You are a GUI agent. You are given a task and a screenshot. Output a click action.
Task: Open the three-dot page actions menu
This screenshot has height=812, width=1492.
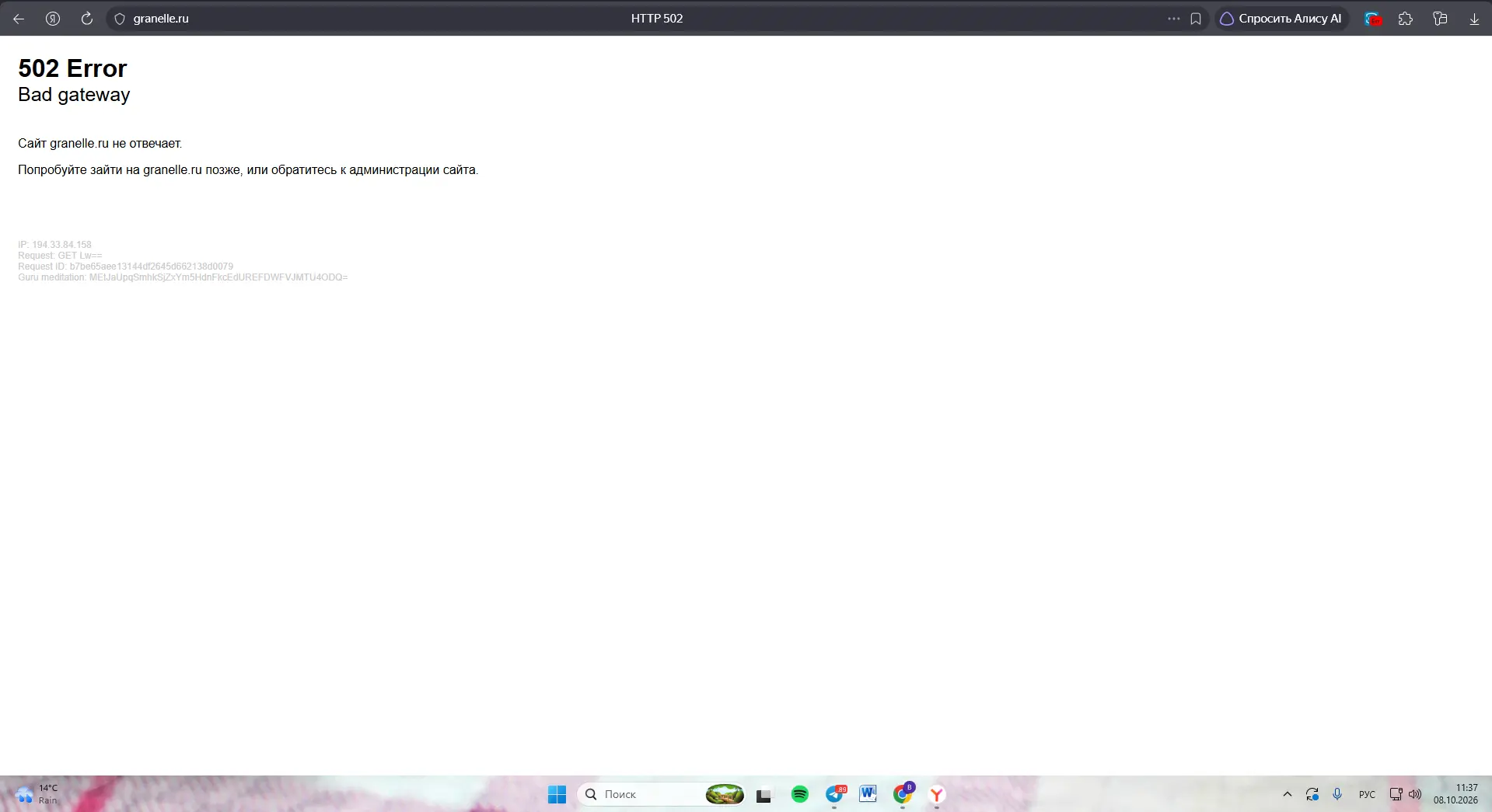[1174, 19]
